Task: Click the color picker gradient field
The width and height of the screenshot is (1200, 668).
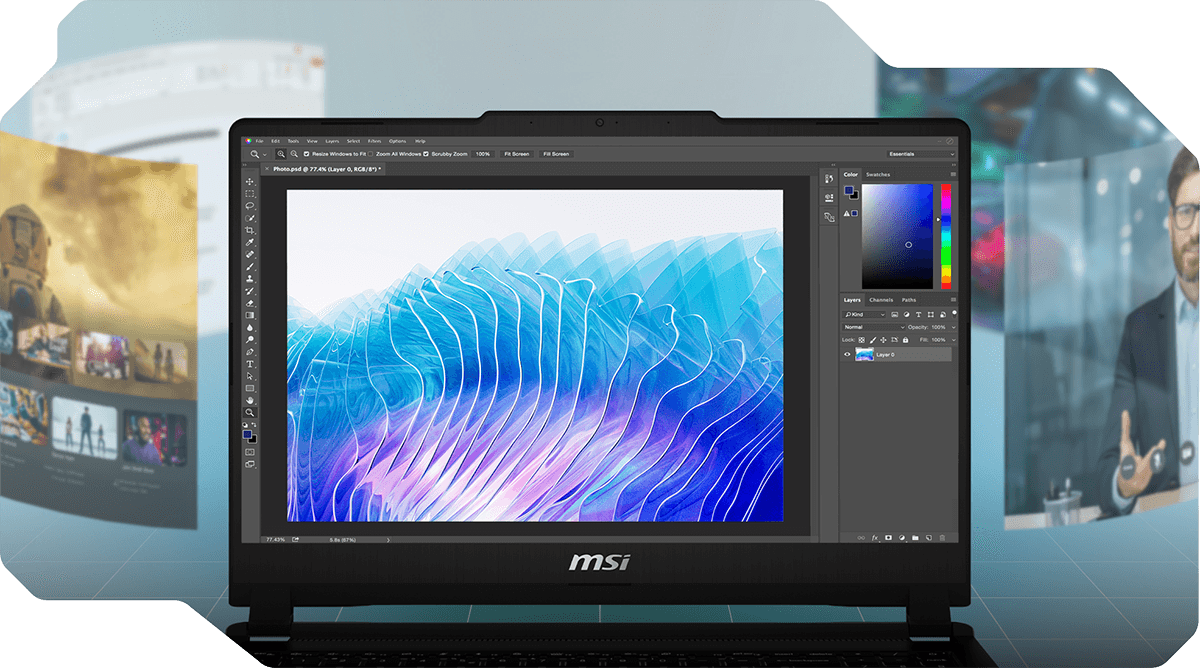Action: tap(897, 236)
